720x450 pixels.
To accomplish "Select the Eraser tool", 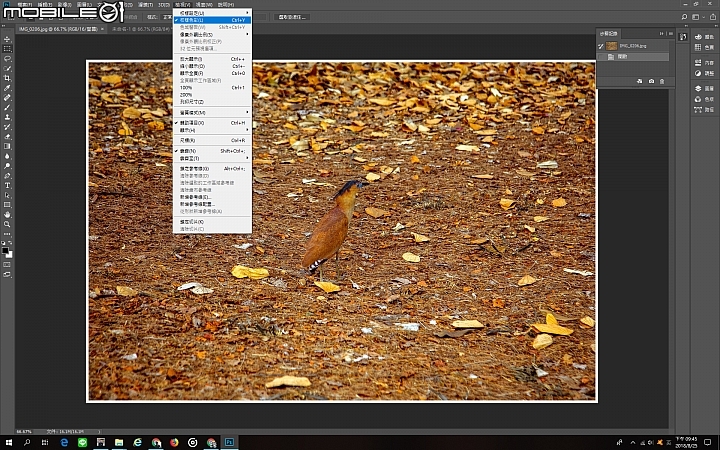I will click(x=7, y=137).
